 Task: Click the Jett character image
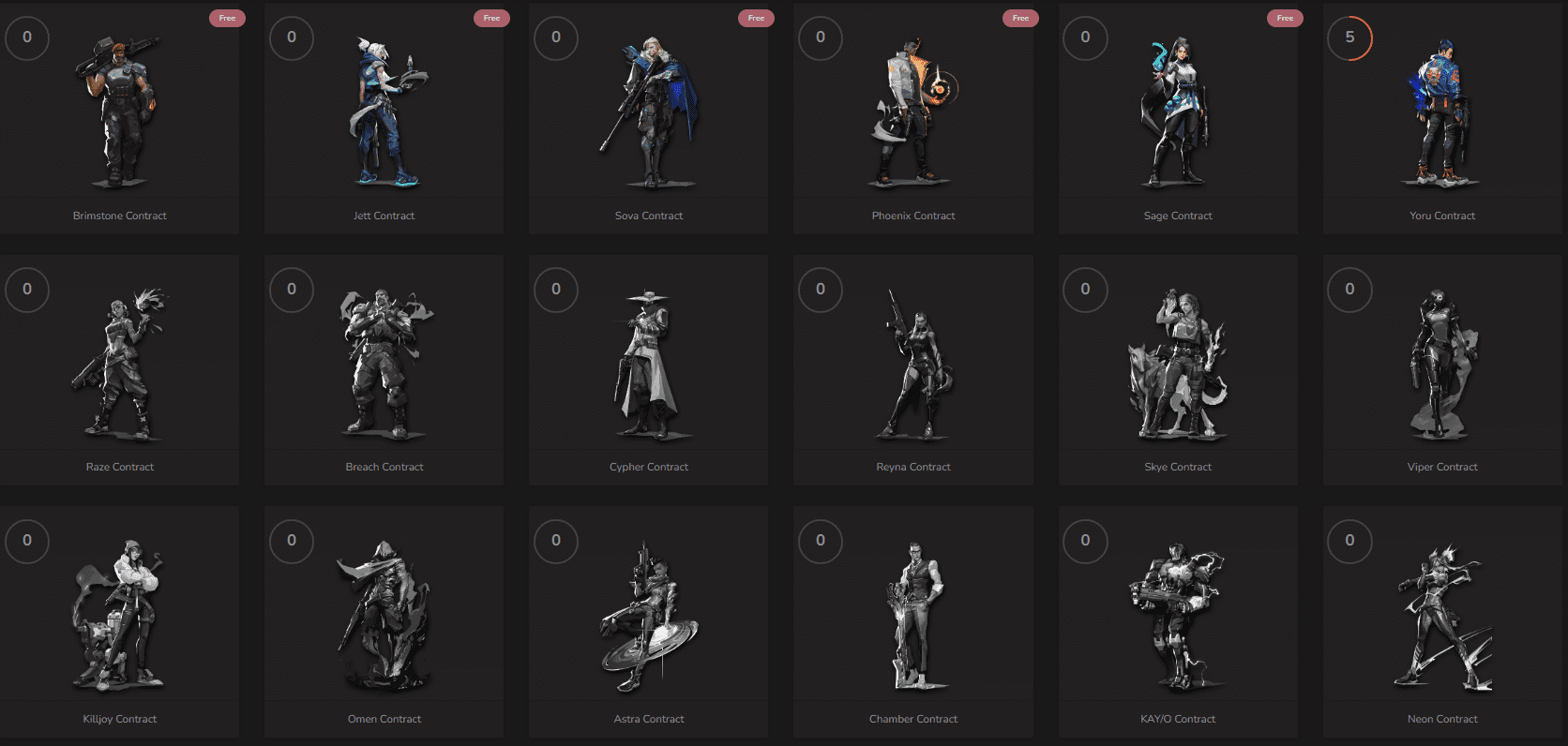pyautogui.click(x=384, y=111)
